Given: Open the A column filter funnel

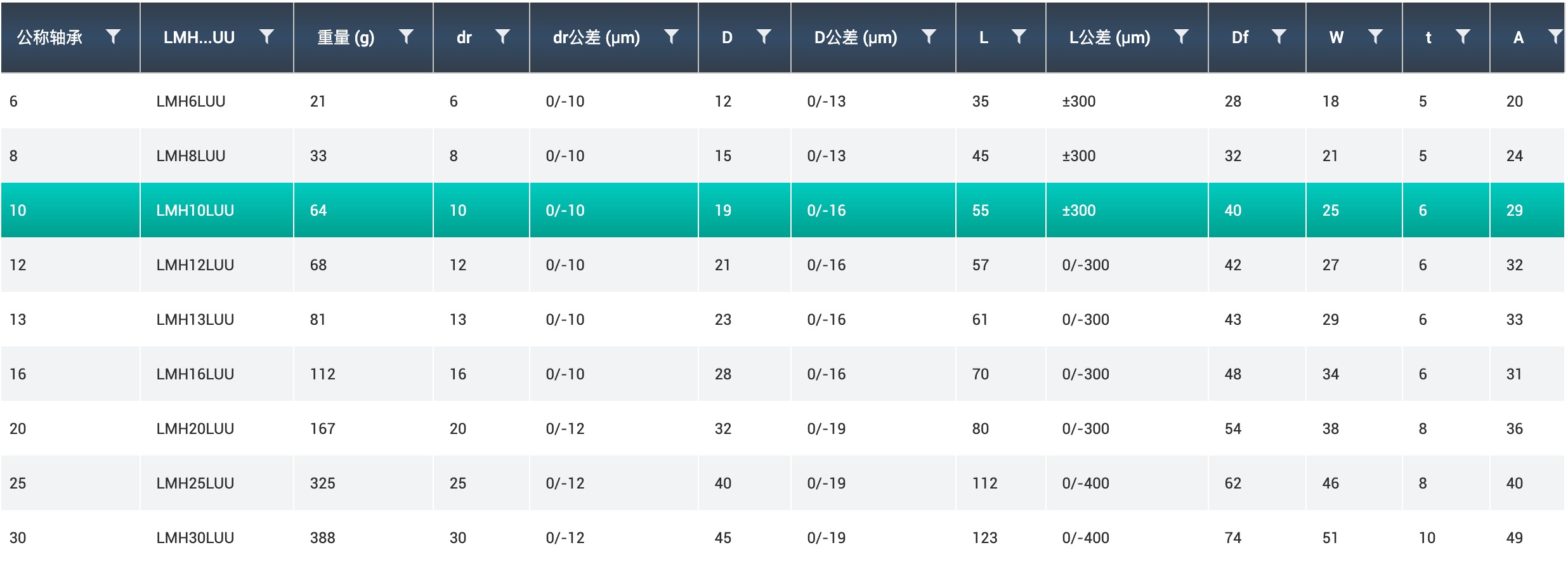Looking at the screenshot, I should [x=1555, y=37].
